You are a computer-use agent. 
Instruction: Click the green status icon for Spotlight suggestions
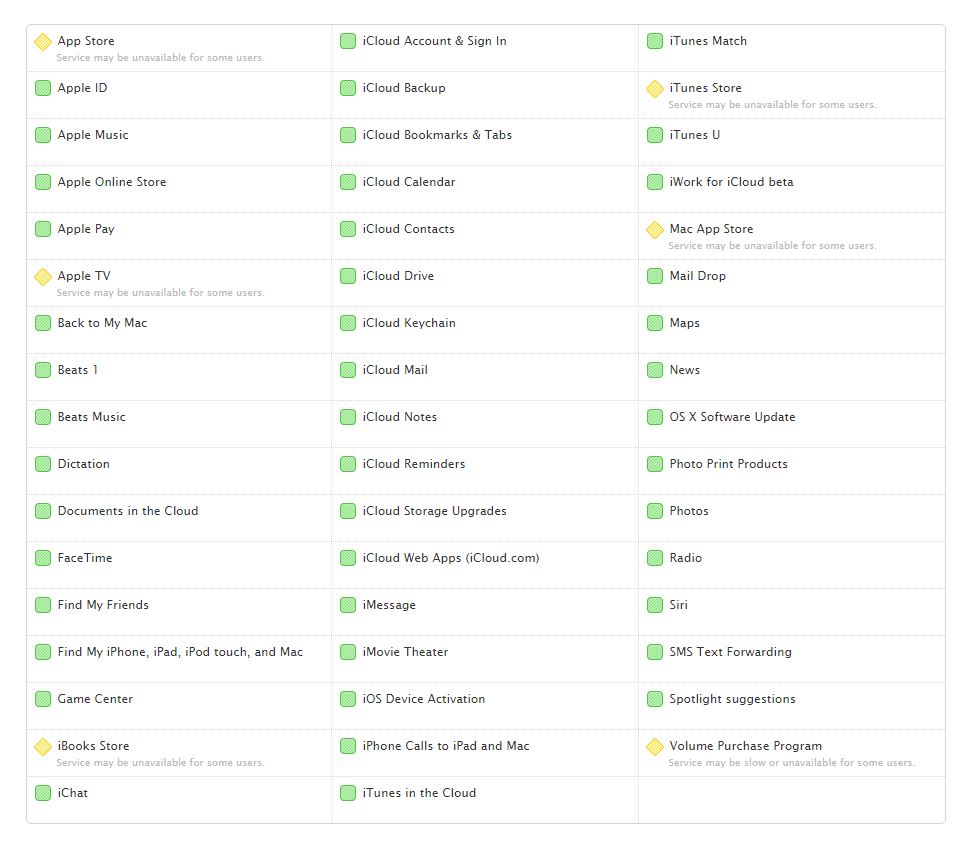pos(655,699)
